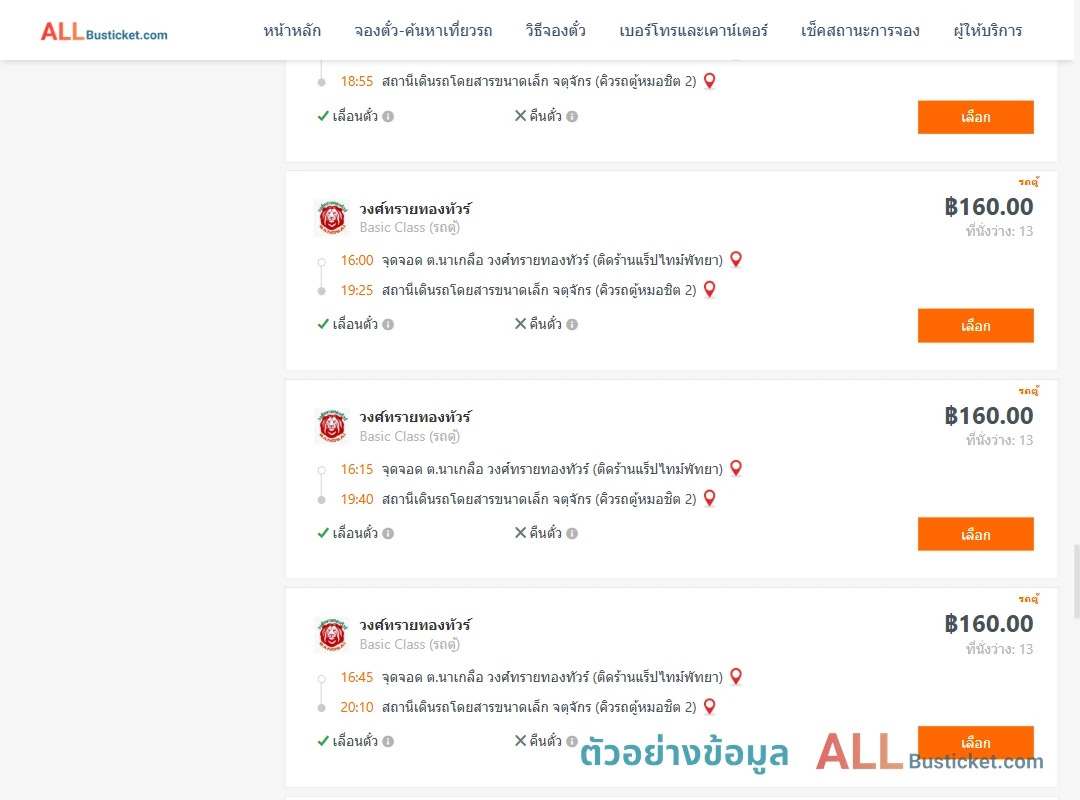
Task: Click map pin beside 19:40 arrival station
Action: click(x=709, y=498)
